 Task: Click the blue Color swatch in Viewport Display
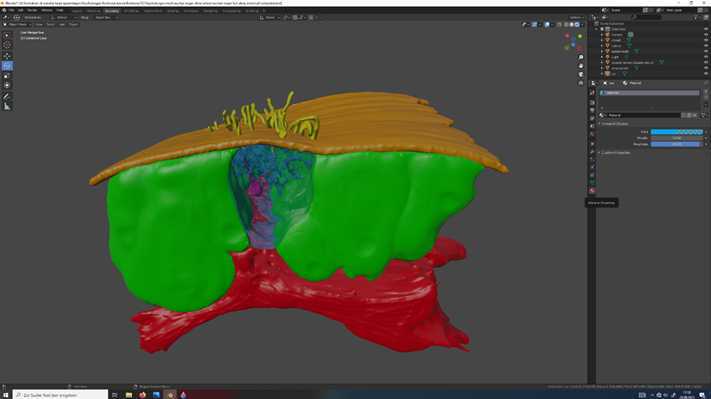tap(677, 132)
